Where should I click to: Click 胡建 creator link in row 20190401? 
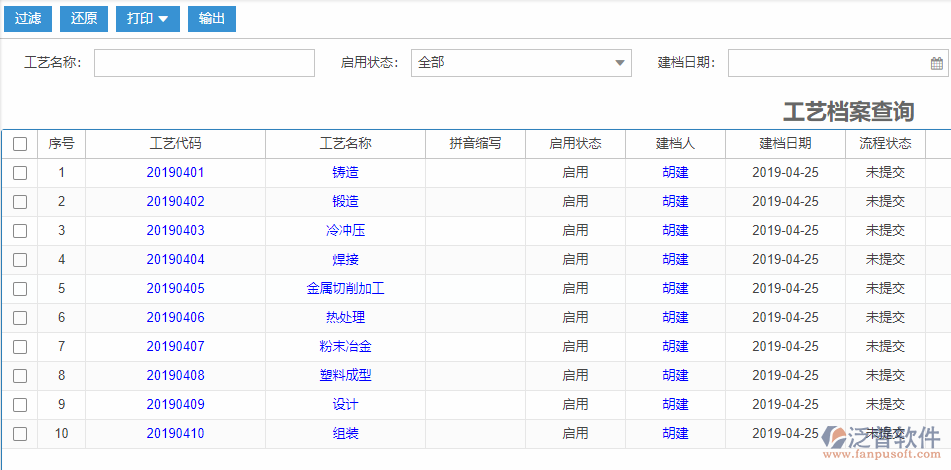676,172
